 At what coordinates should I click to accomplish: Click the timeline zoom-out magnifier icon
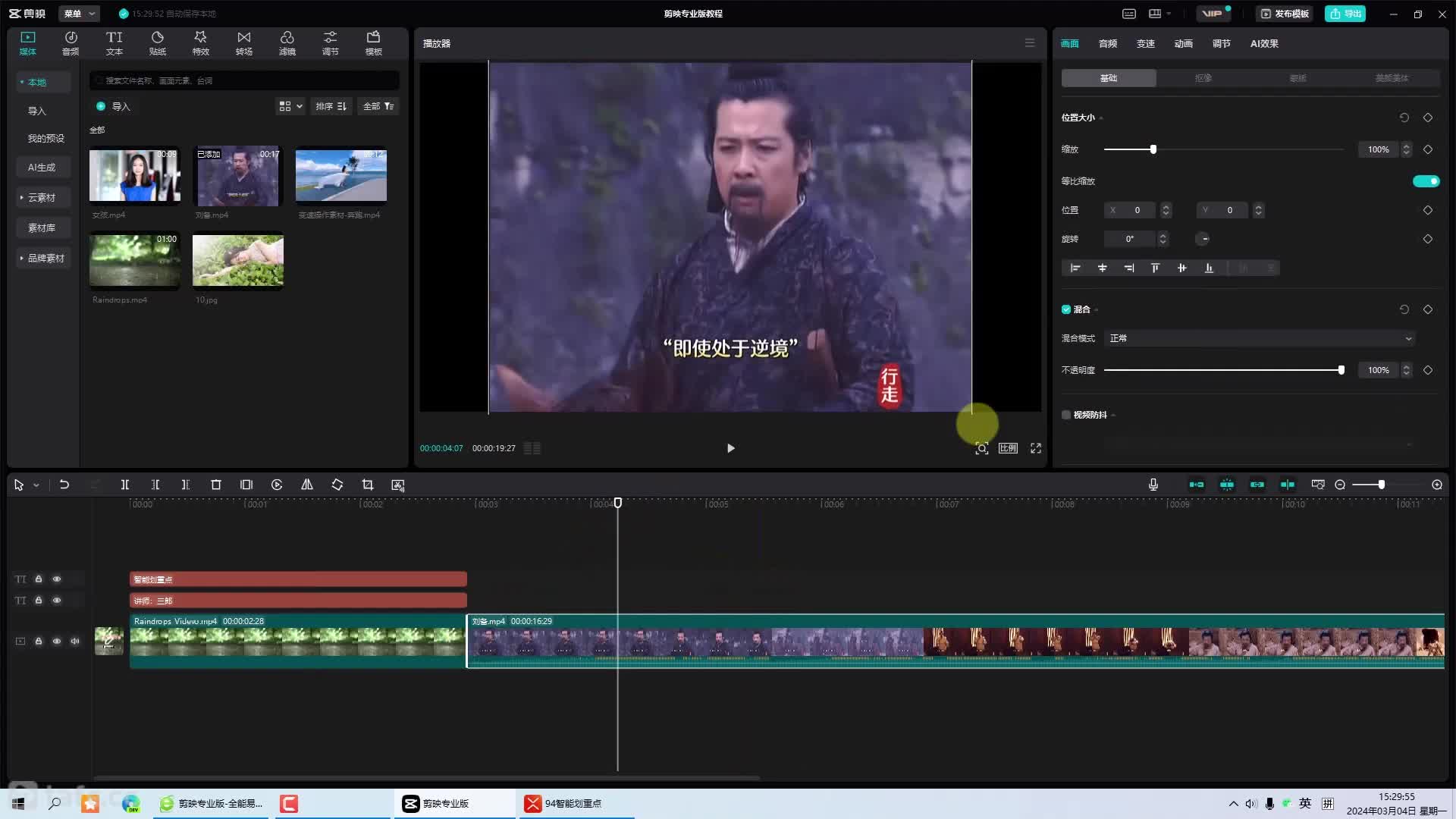click(x=1340, y=485)
